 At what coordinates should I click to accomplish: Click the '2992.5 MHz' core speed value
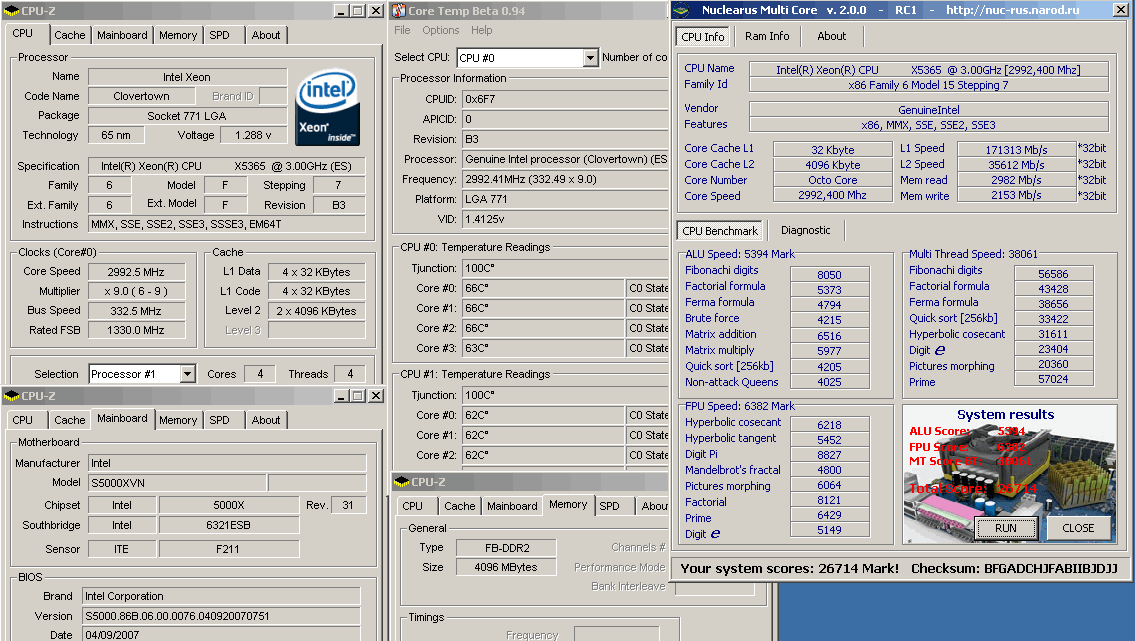click(x=136, y=272)
